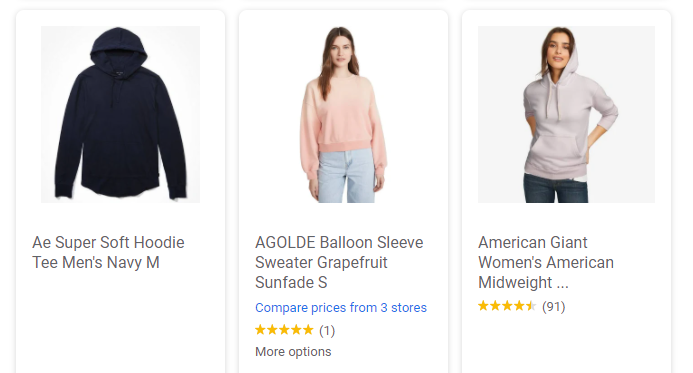The height and width of the screenshot is (373, 693).
Task: Expand More options under the AGOLDE sweater
Action: pos(293,352)
